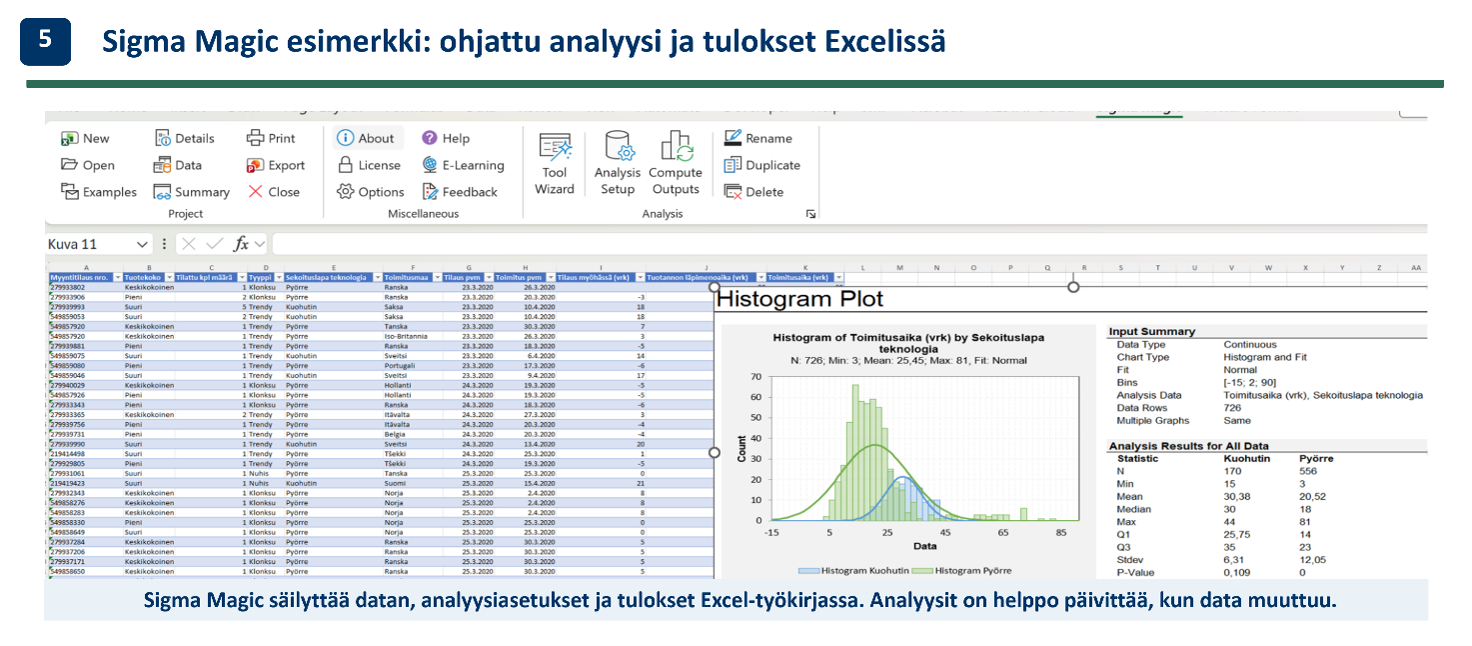Open a project with the Open icon

[x=69, y=165]
